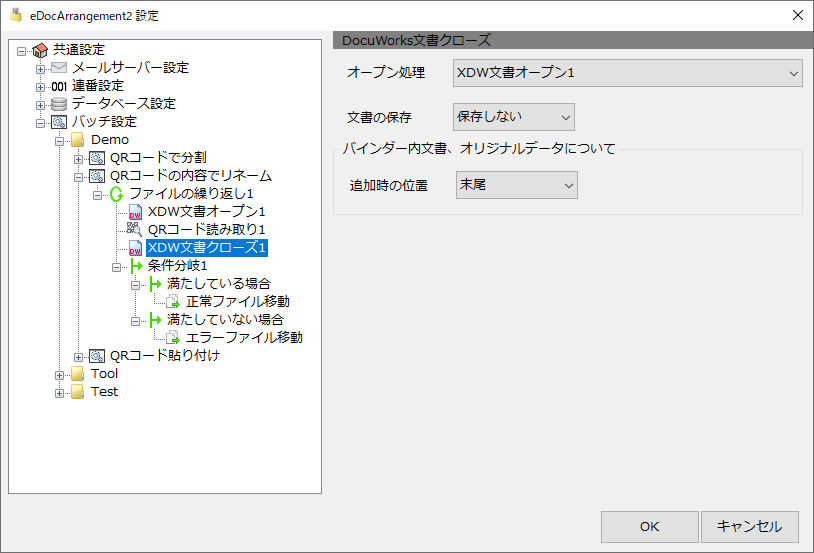Click the バッチ設定 gear icon
The image size is (814, 553).
pos(59,122)
